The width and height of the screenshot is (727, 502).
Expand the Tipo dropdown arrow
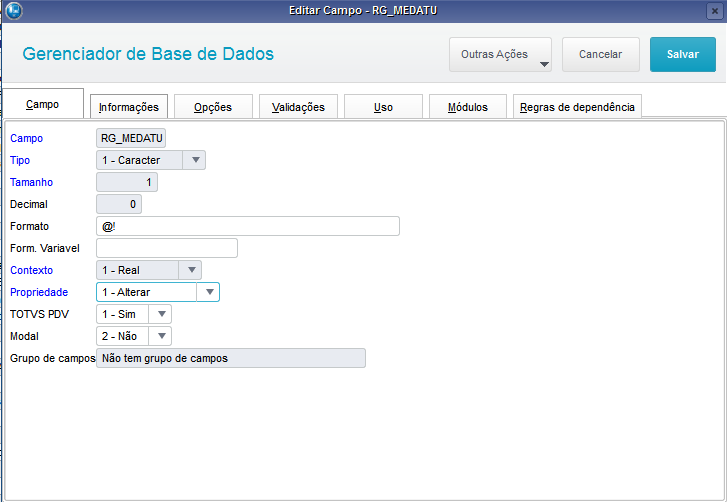coord(195,160)
